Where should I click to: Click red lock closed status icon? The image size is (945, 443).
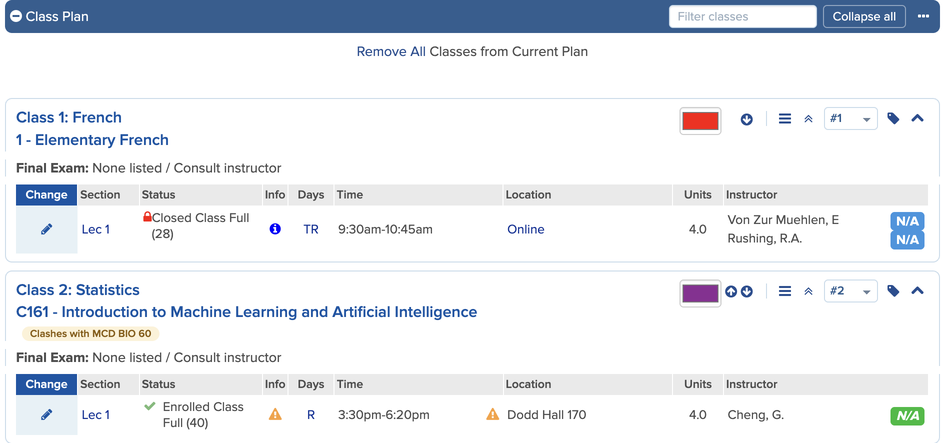pos(147,217)
